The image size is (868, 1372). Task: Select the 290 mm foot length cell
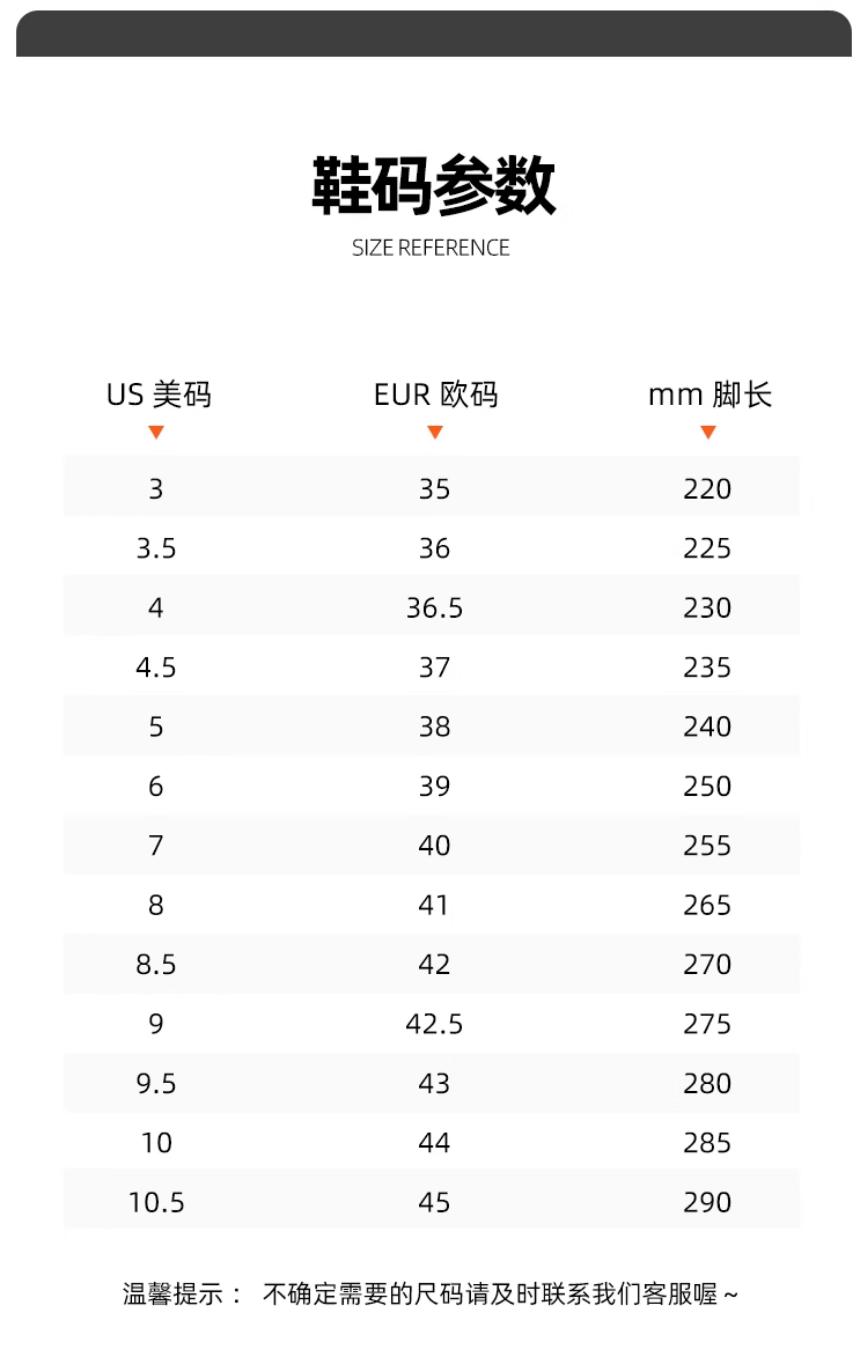[x=707, y=1202]
